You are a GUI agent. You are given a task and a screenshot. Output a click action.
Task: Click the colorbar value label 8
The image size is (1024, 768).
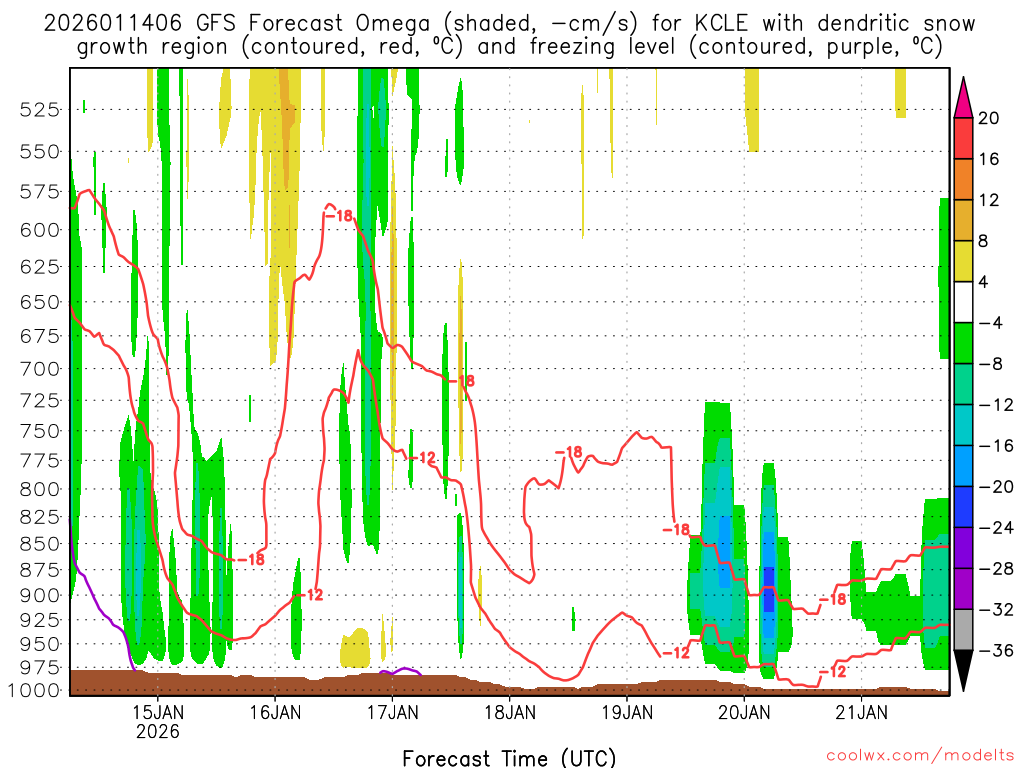(984, 241)
